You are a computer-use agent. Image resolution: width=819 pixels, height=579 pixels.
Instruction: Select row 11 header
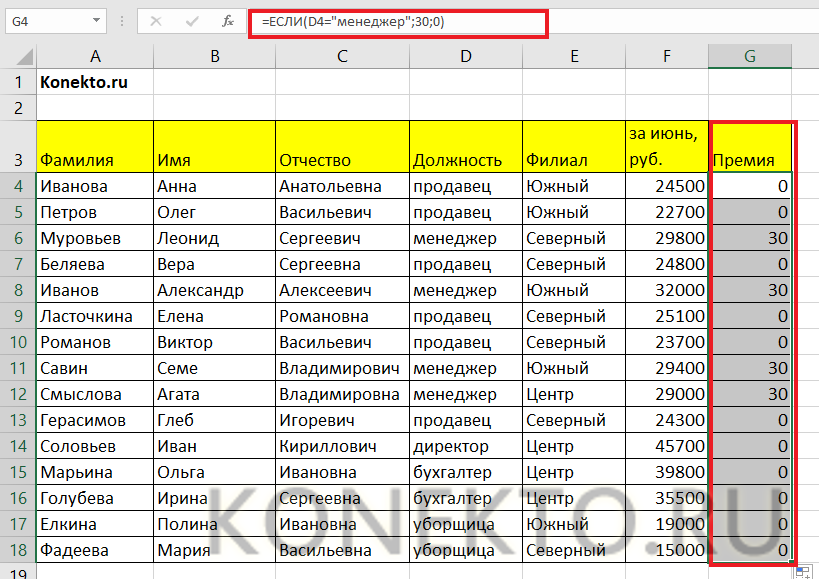[x=17, y=368]
